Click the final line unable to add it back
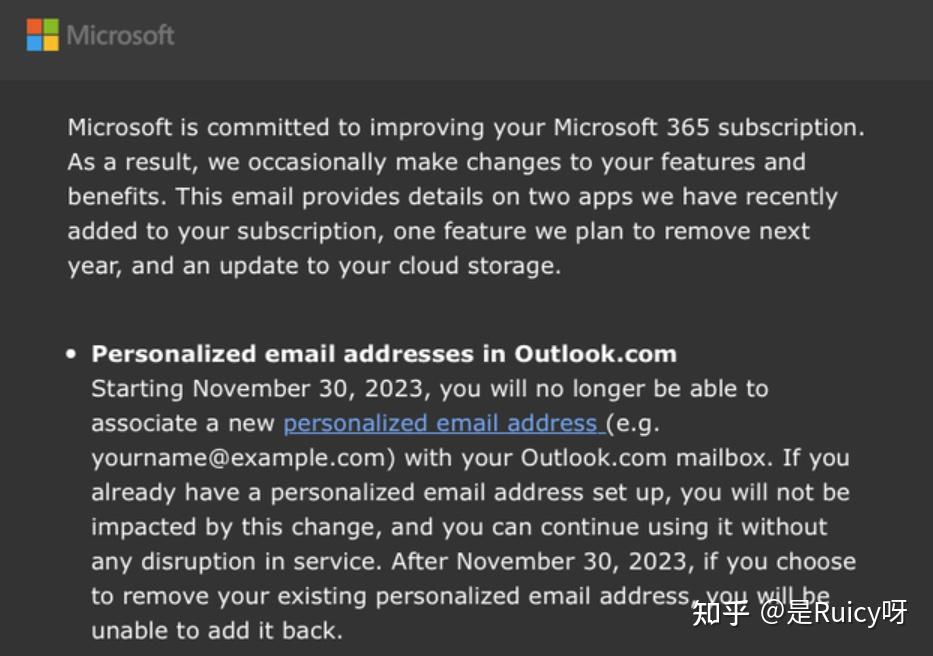 tap(217, 630)
